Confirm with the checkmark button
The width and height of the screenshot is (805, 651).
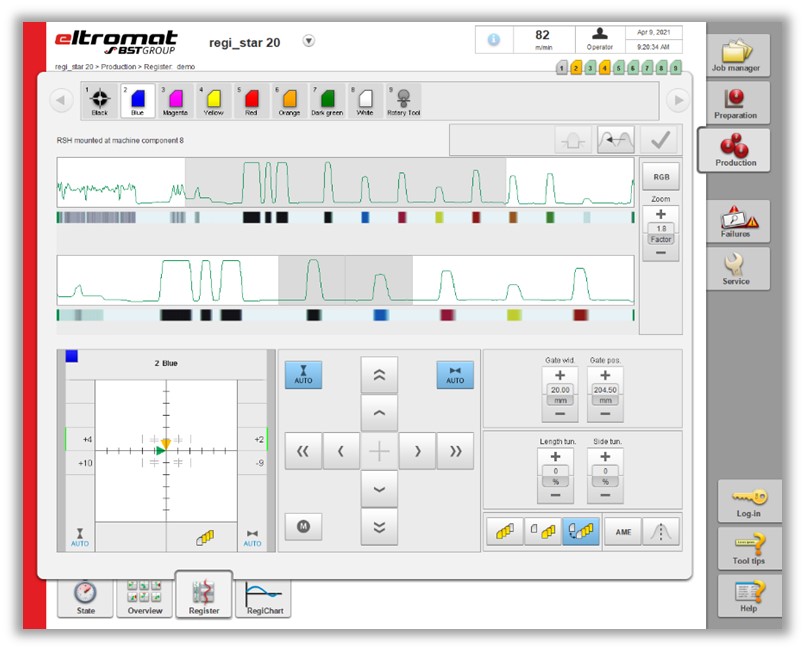tap(660, 140)
